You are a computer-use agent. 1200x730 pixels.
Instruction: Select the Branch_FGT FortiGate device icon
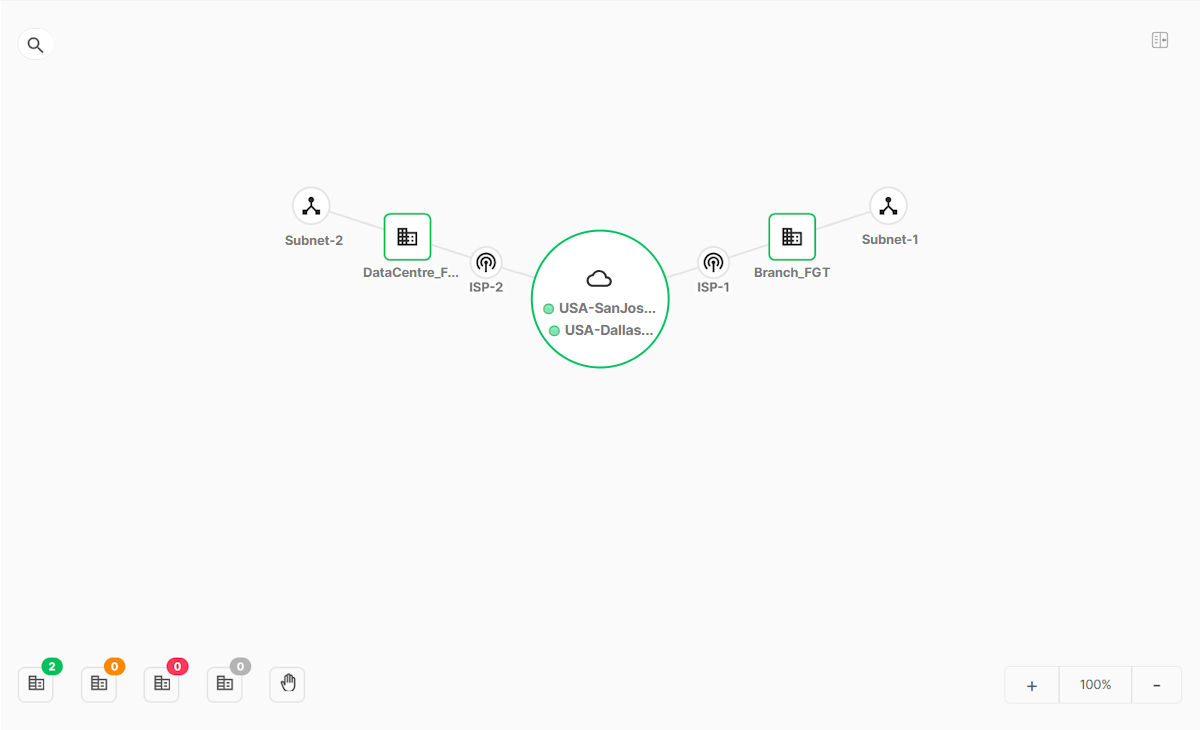tap(791, 236)
